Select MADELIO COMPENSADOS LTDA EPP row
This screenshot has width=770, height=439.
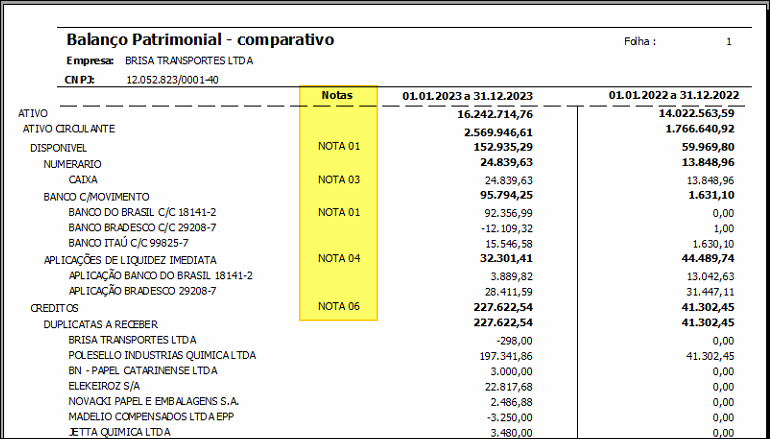point(151,417)
